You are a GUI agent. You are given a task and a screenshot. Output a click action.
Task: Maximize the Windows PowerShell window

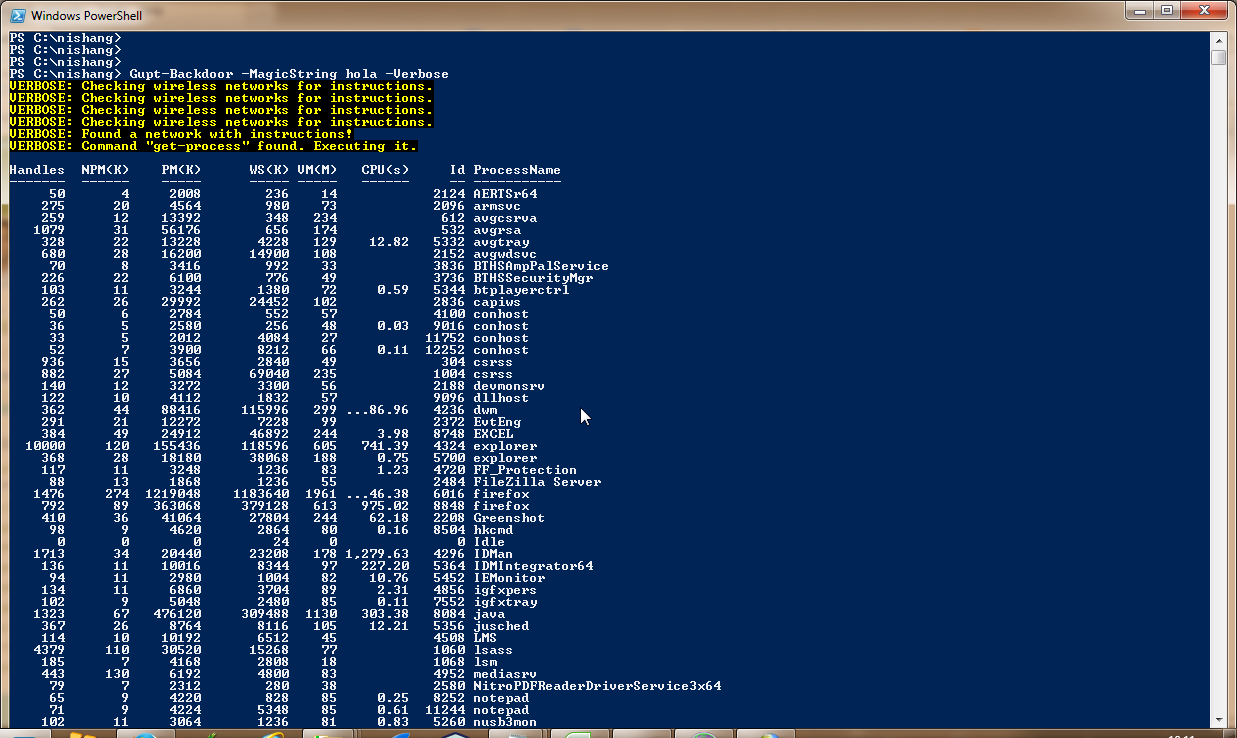[x=1166, y=10]
